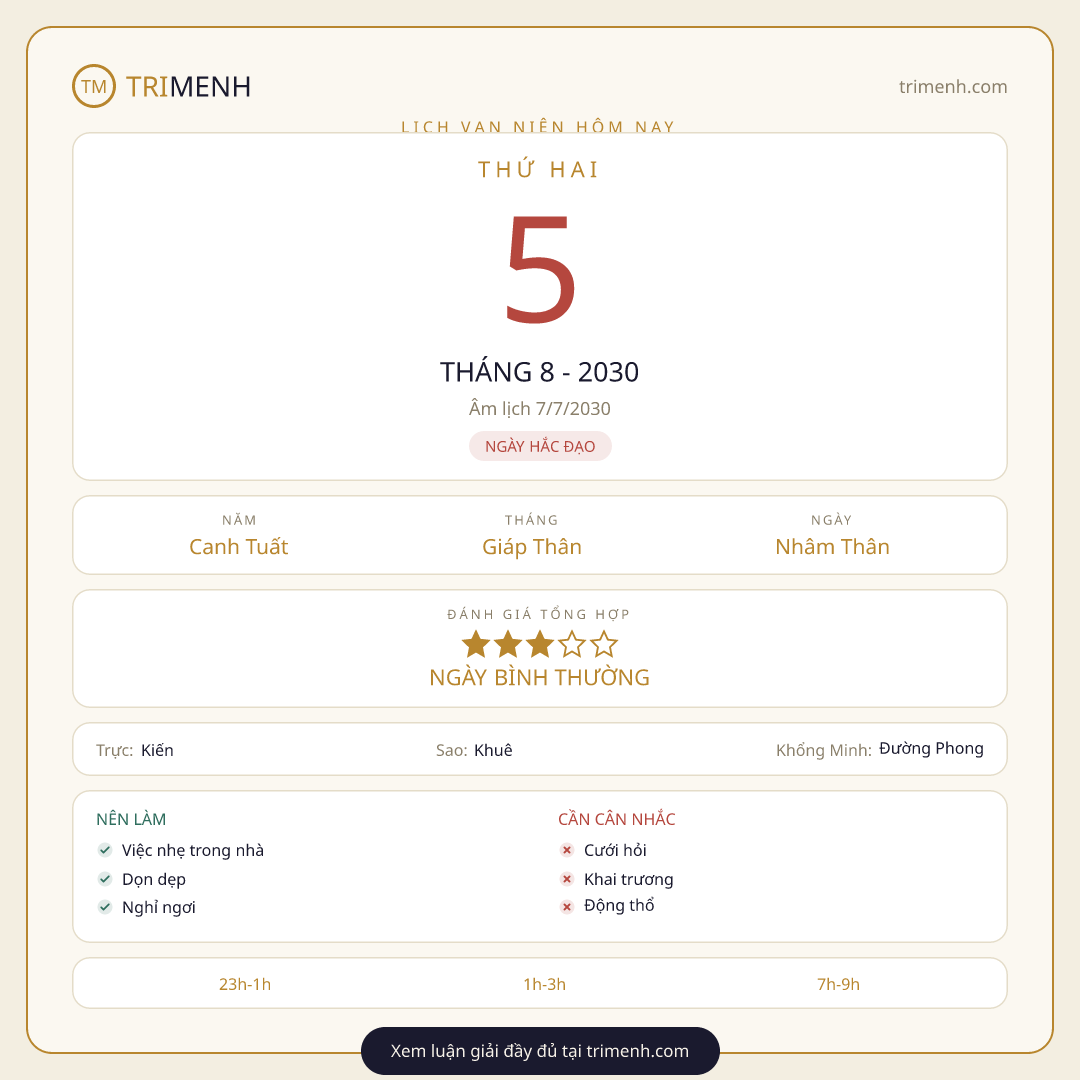Viewport: 1080px width, 1080px height.
Task: Select the 23h-1h time slot
Action: tap(245, 984)
